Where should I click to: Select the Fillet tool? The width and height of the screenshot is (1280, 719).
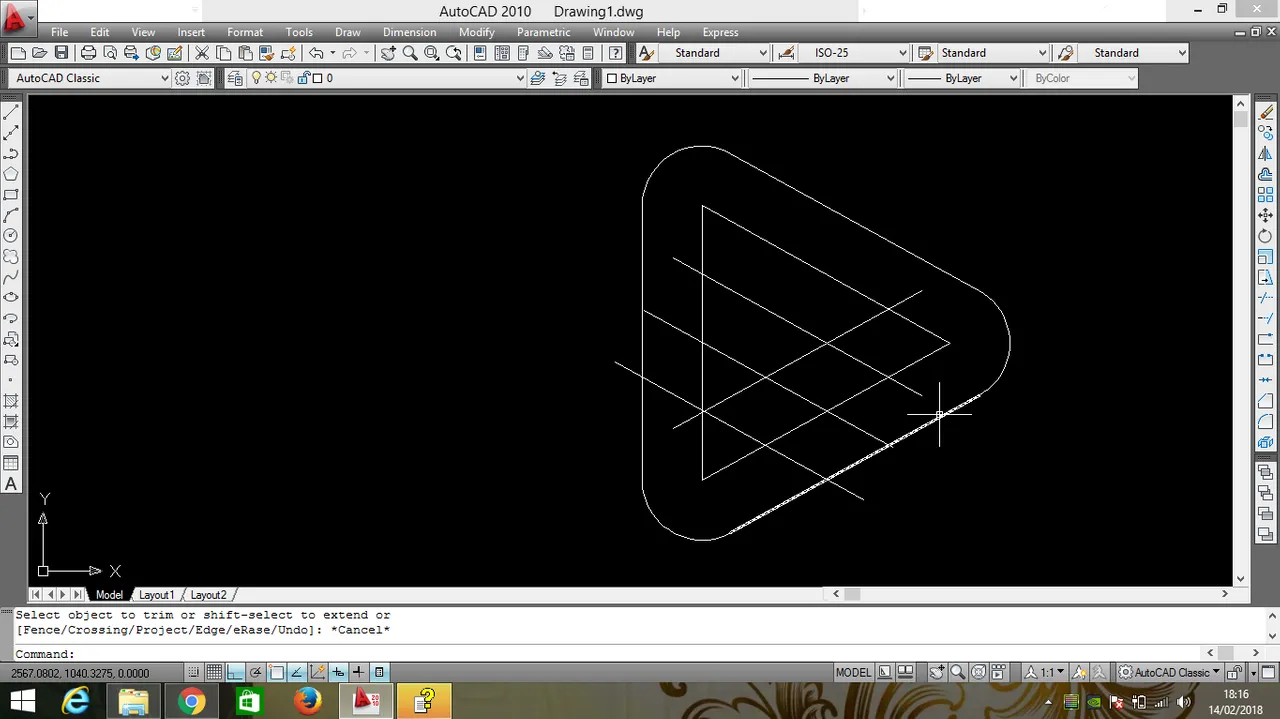[x=1266, y=421]
